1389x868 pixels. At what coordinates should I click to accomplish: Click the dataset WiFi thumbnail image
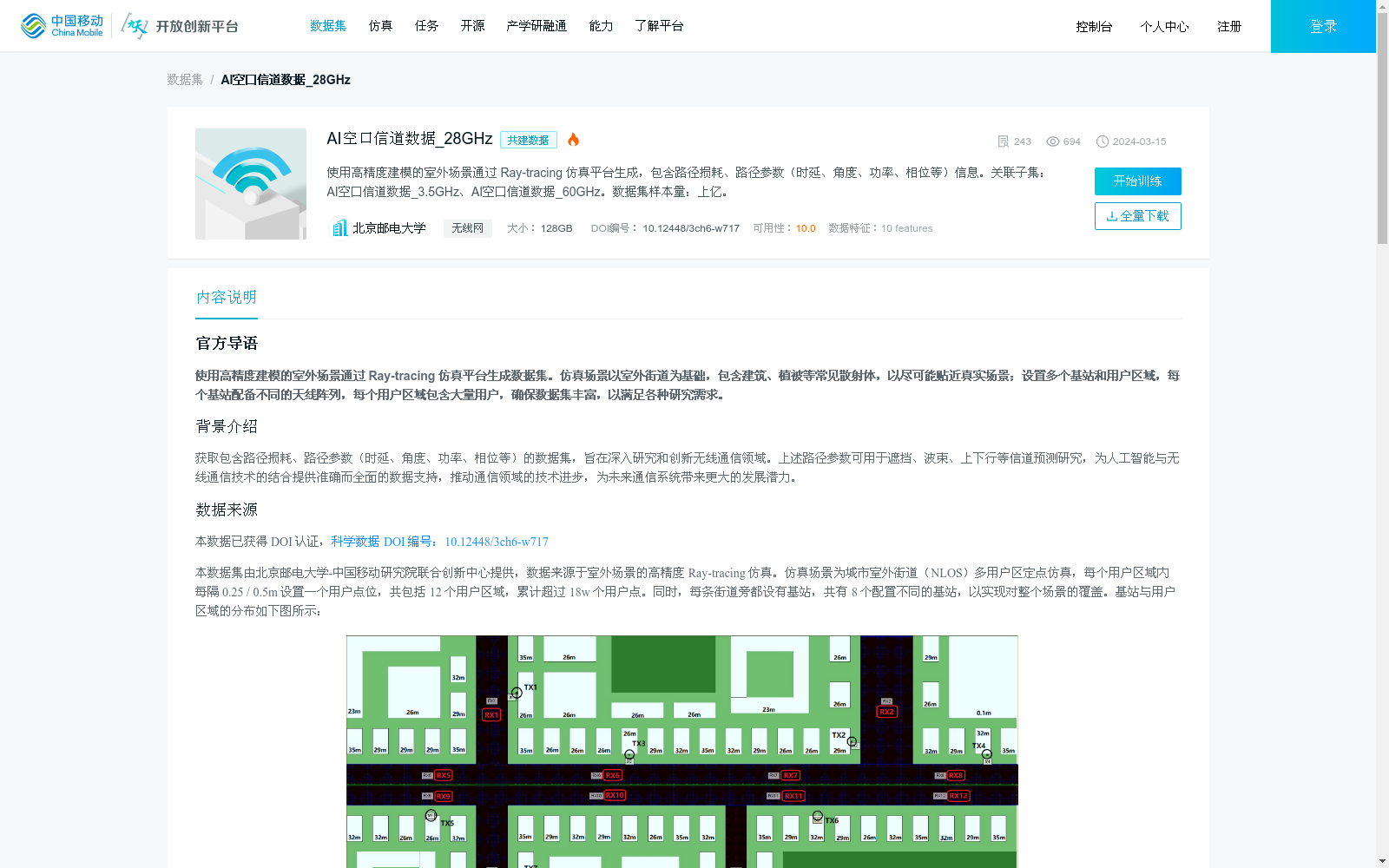(251, 184)
